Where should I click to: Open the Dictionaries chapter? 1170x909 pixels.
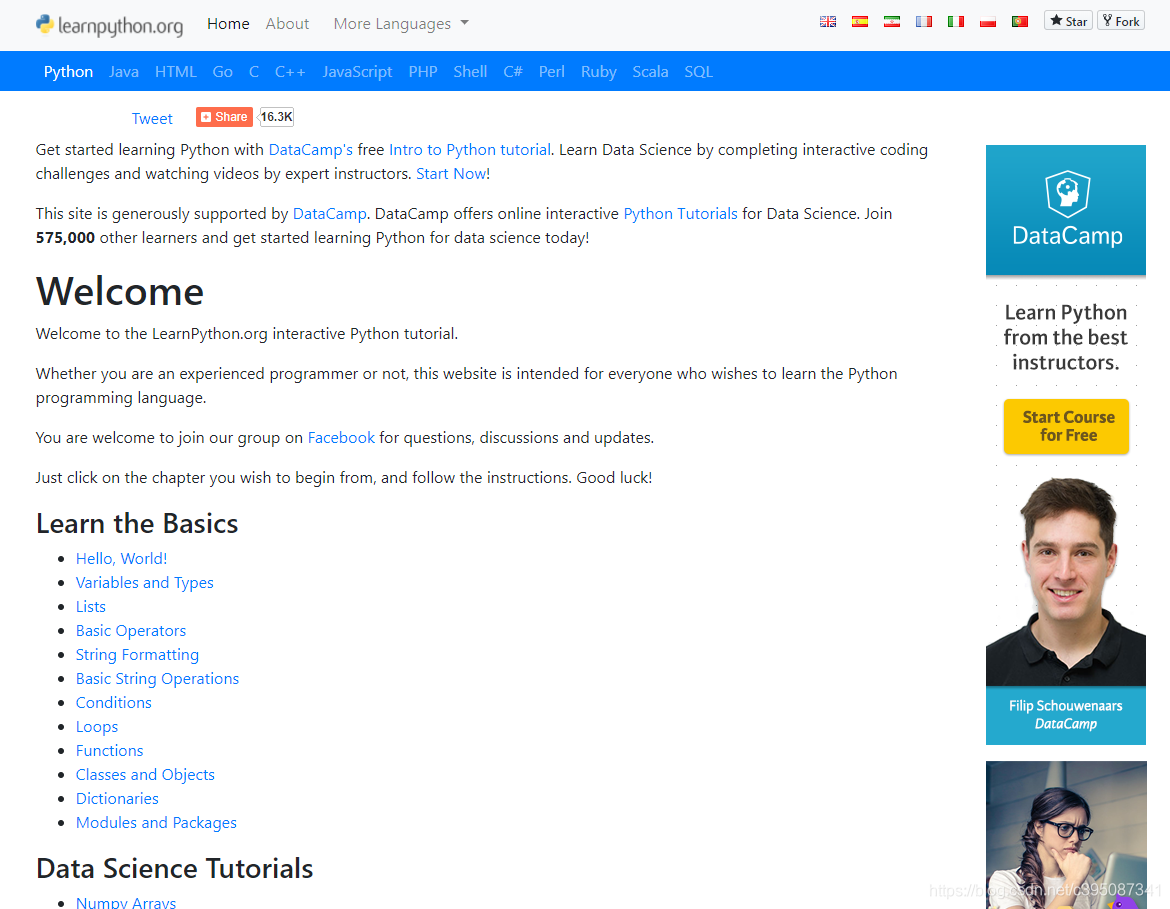(117, 799)
